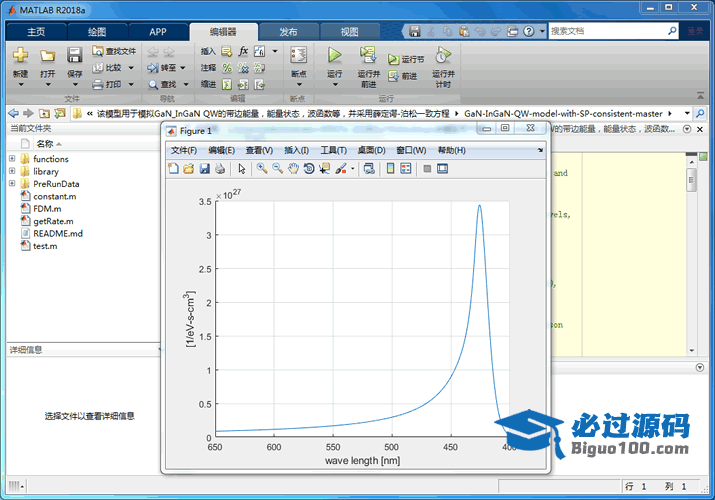Open the Print dropdown in ribbon

click(x=113, y=85)
